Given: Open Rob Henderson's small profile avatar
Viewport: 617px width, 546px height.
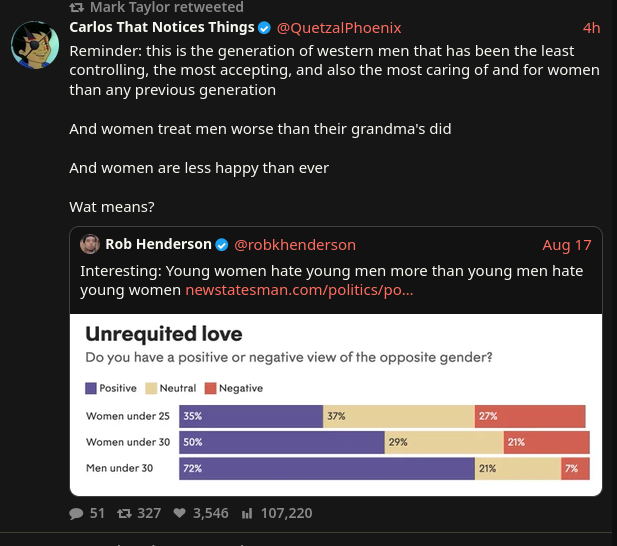Looking at the screenshot, I should 90,244.
